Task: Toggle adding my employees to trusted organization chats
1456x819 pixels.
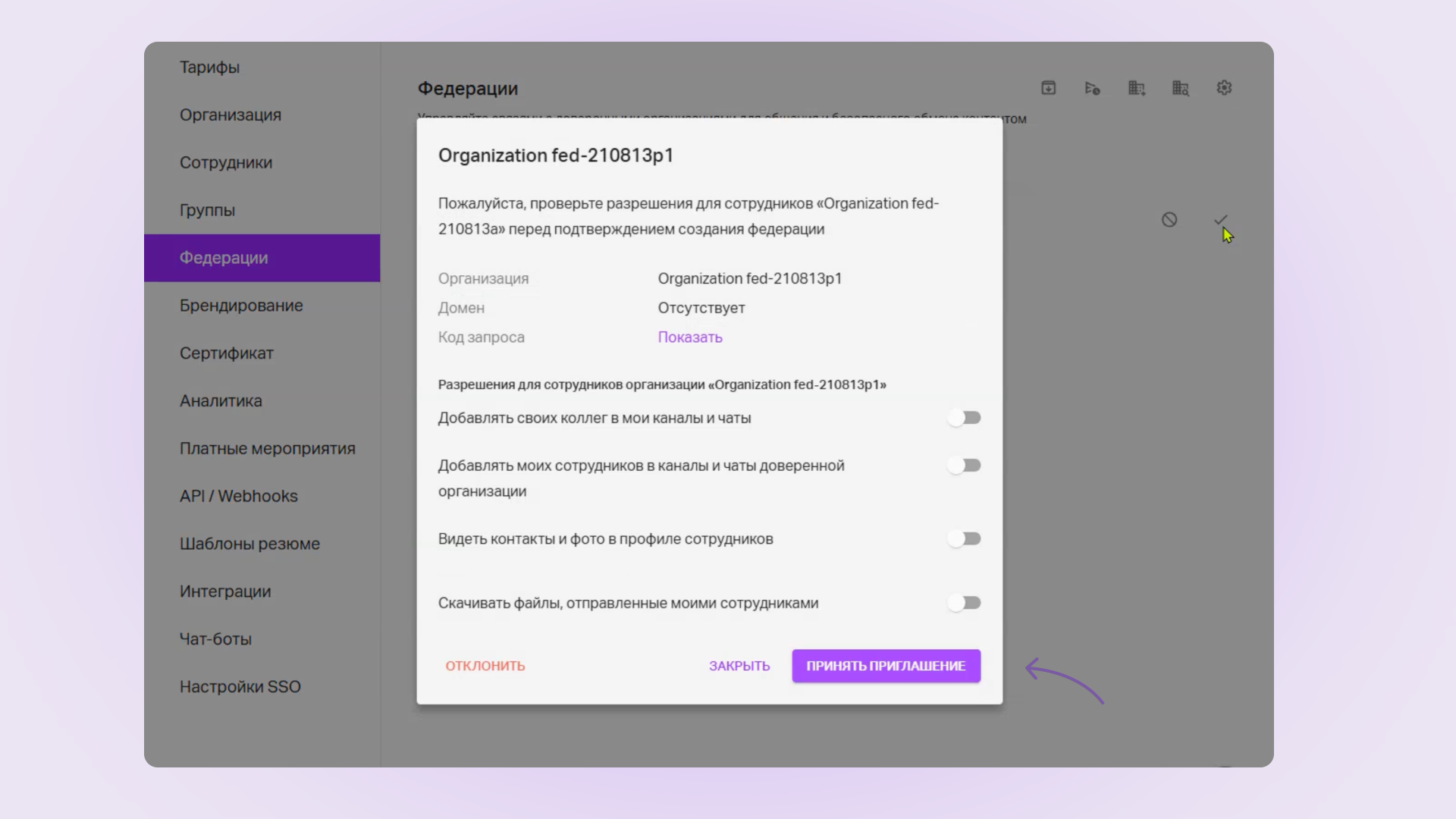Action: 964,466
